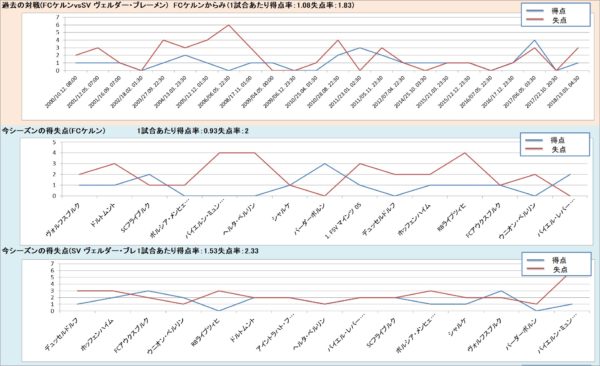Select the middle chart title "今シーズンの得失点(FCケルン)"
The height and width of the screenshot is (366, 600).
54,131
